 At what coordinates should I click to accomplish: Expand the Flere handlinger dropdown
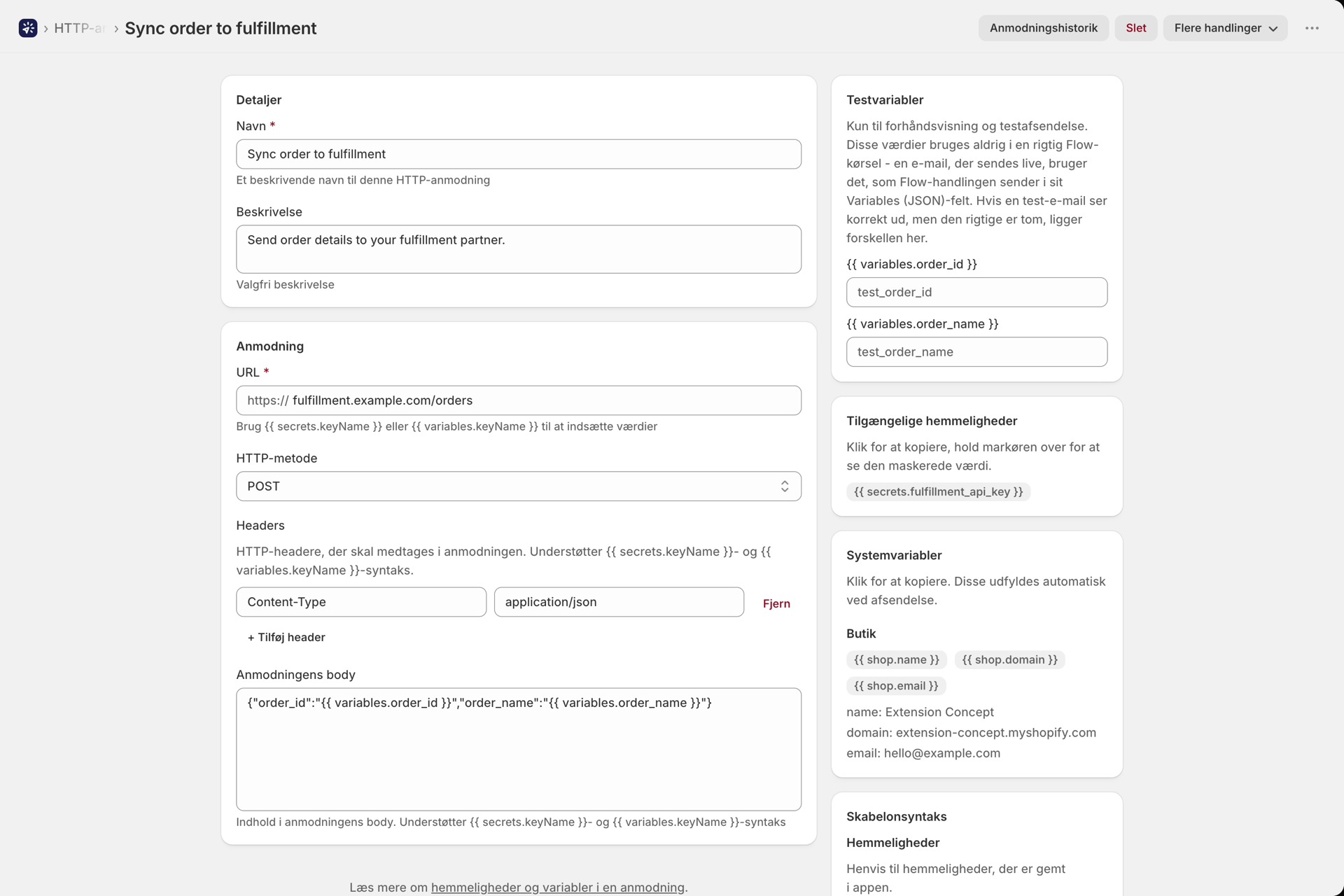1225,28
